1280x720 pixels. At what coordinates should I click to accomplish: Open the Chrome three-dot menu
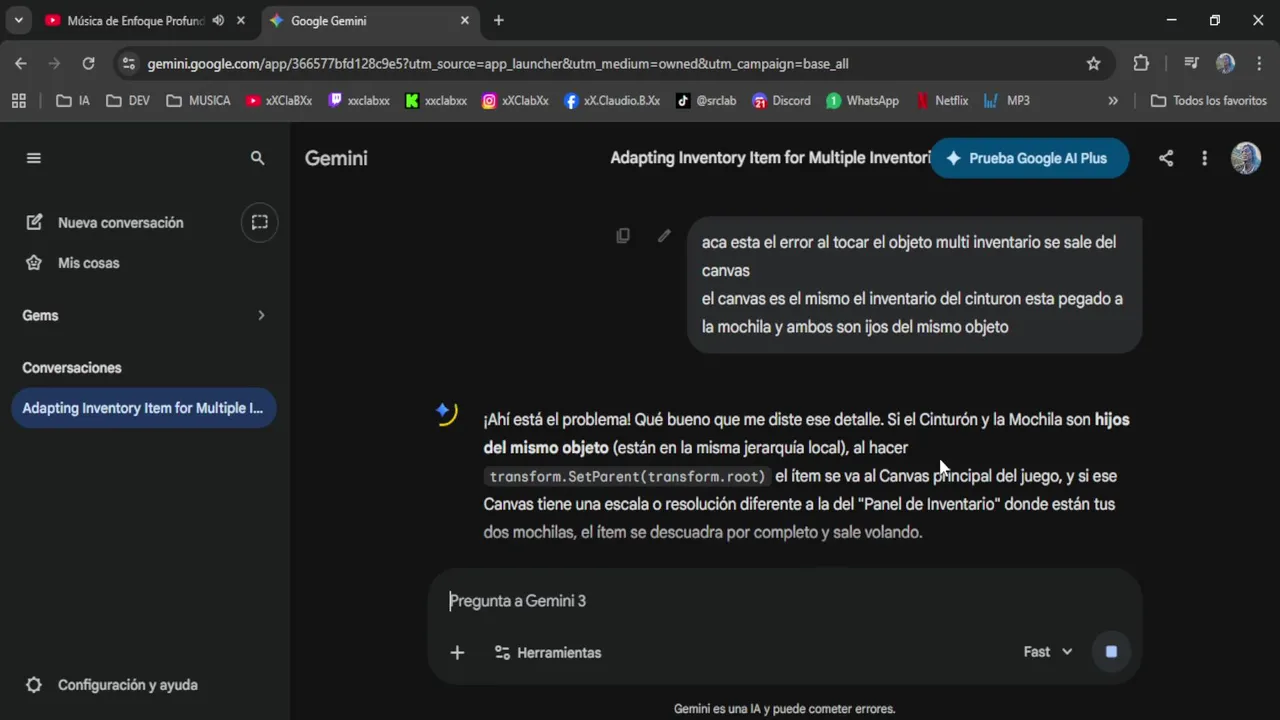point(1259,63)
